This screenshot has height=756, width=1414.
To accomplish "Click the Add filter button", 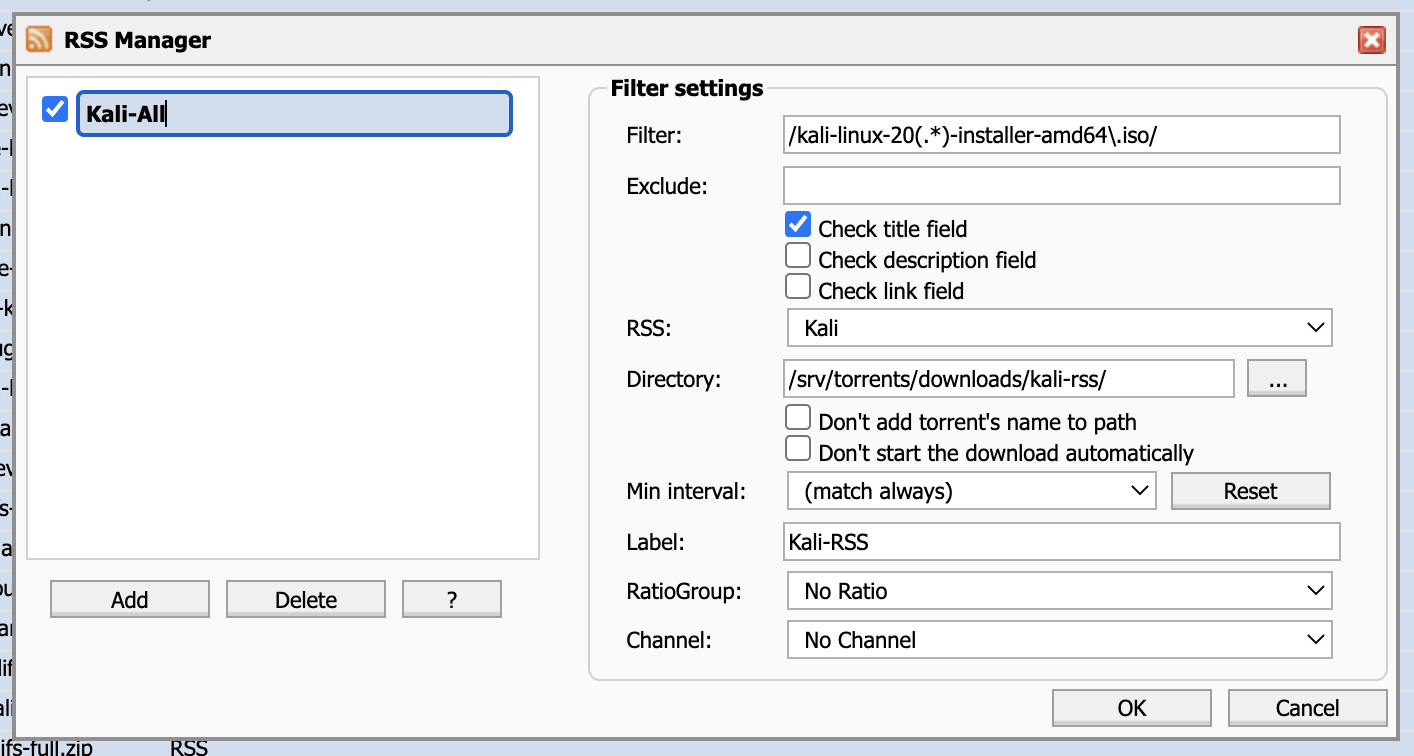I will pos(130,600).
